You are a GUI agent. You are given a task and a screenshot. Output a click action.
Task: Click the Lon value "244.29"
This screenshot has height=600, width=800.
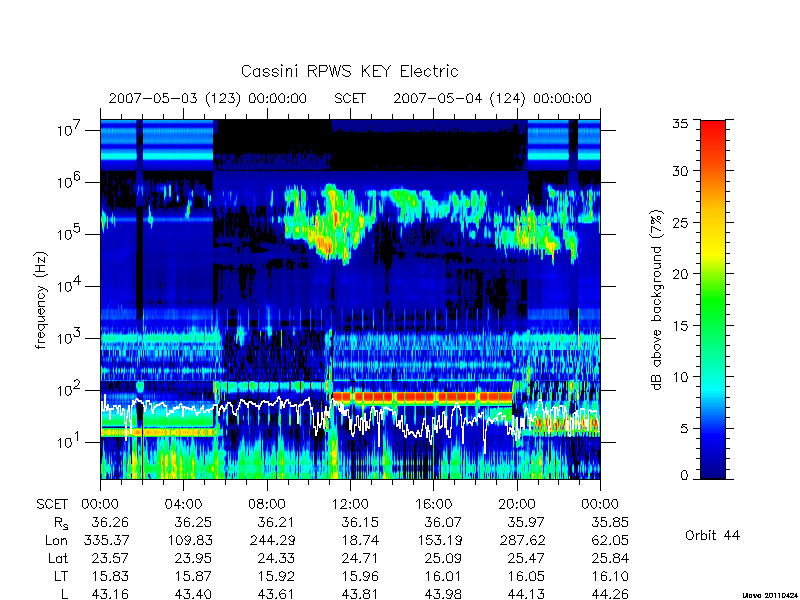273,540
